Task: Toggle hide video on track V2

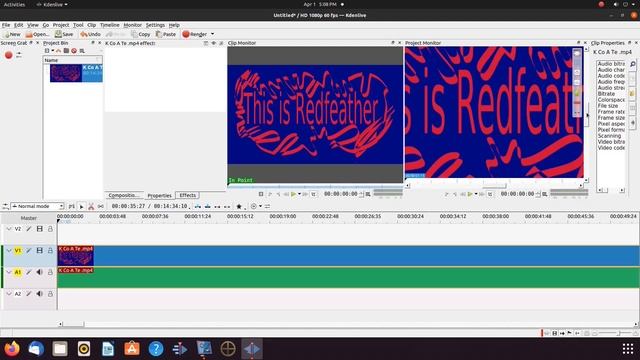Action: [40, 229]
